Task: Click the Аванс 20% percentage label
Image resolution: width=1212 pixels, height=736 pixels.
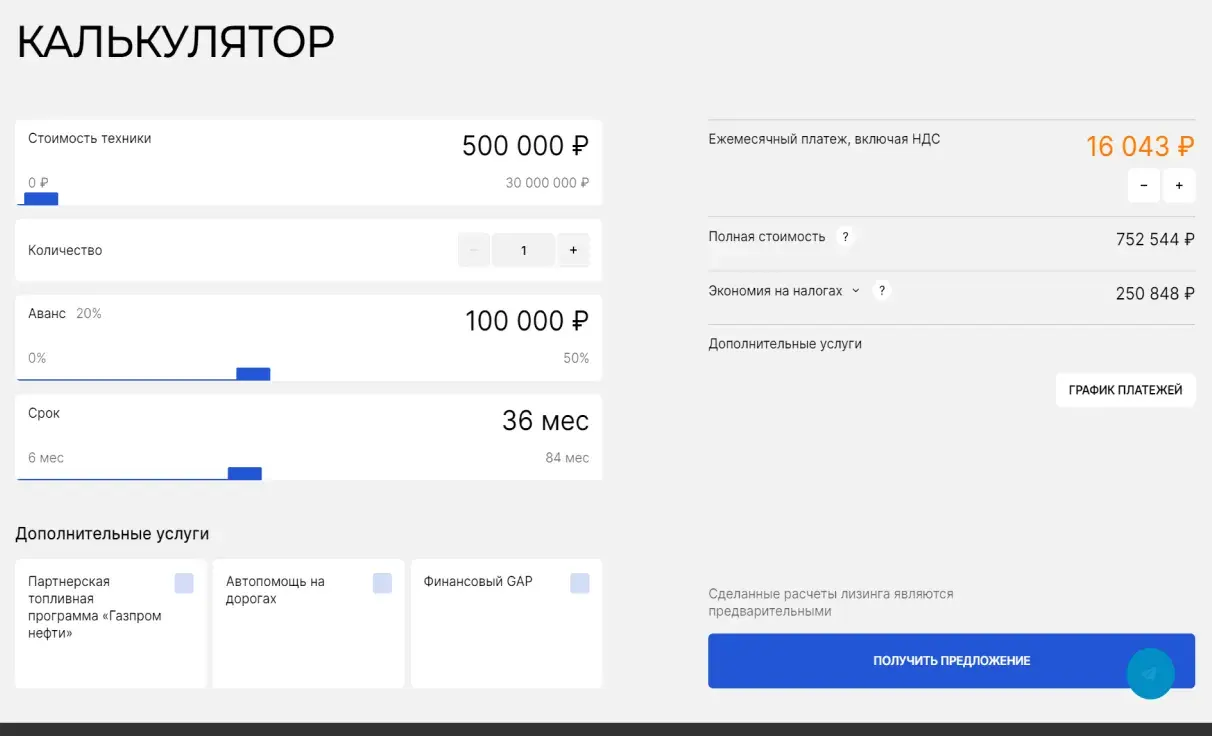Action: pos(89,314)
